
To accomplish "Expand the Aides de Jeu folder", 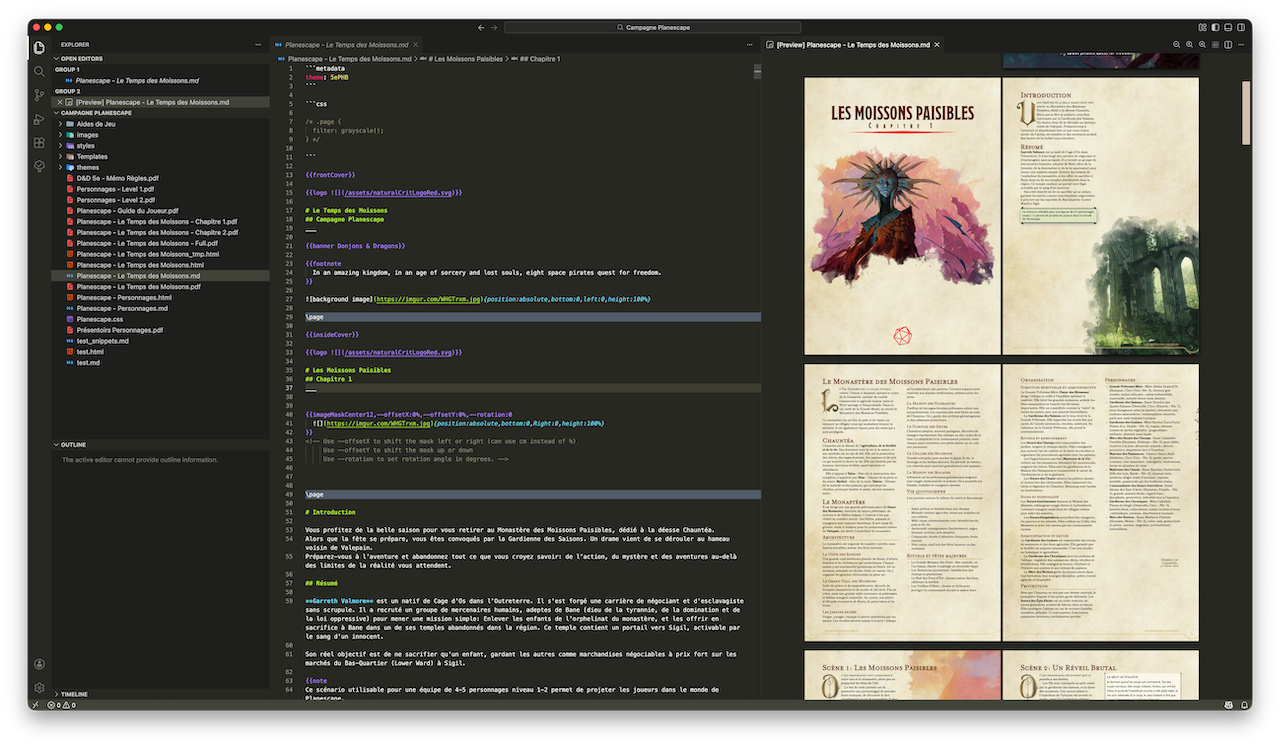I will pyautogui.click(x=95, y=124).
